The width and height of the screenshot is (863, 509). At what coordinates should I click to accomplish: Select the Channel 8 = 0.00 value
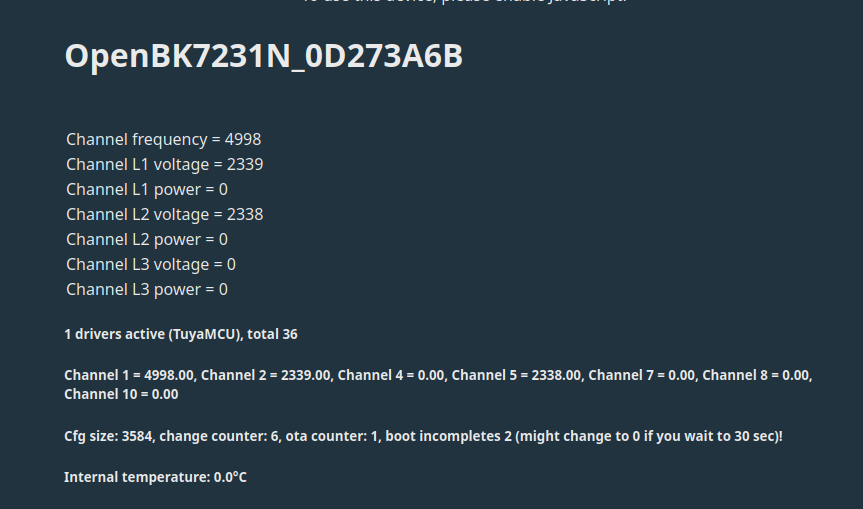point(756,375)
